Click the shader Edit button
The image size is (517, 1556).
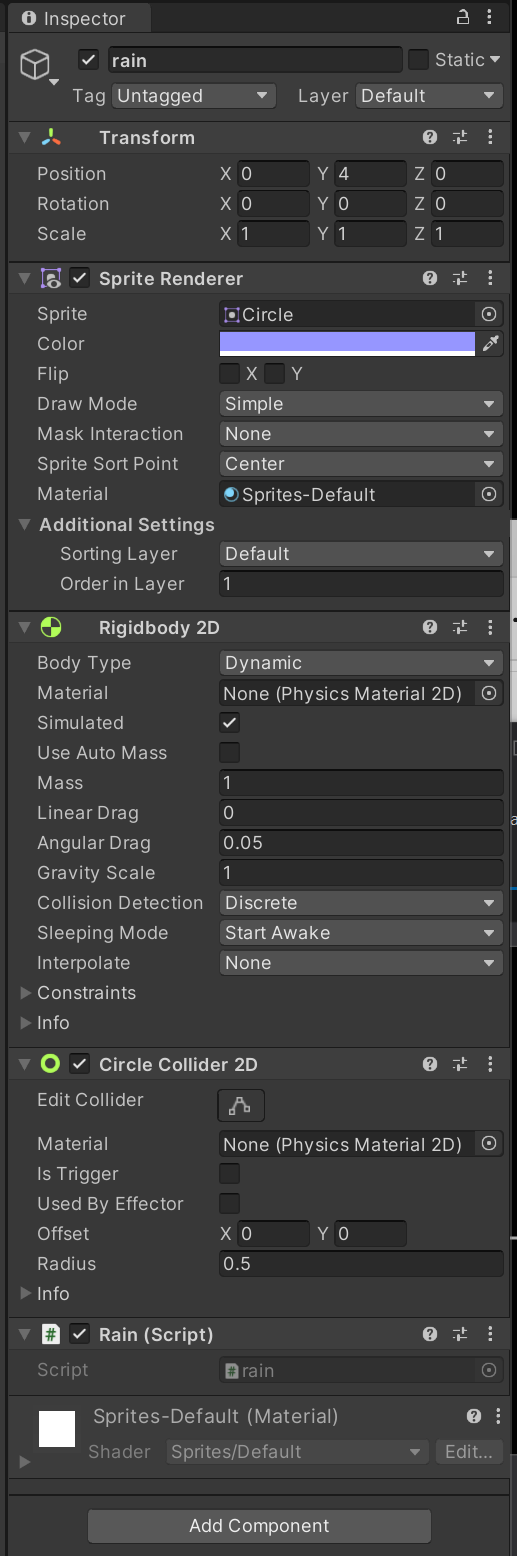point(469,1452)
